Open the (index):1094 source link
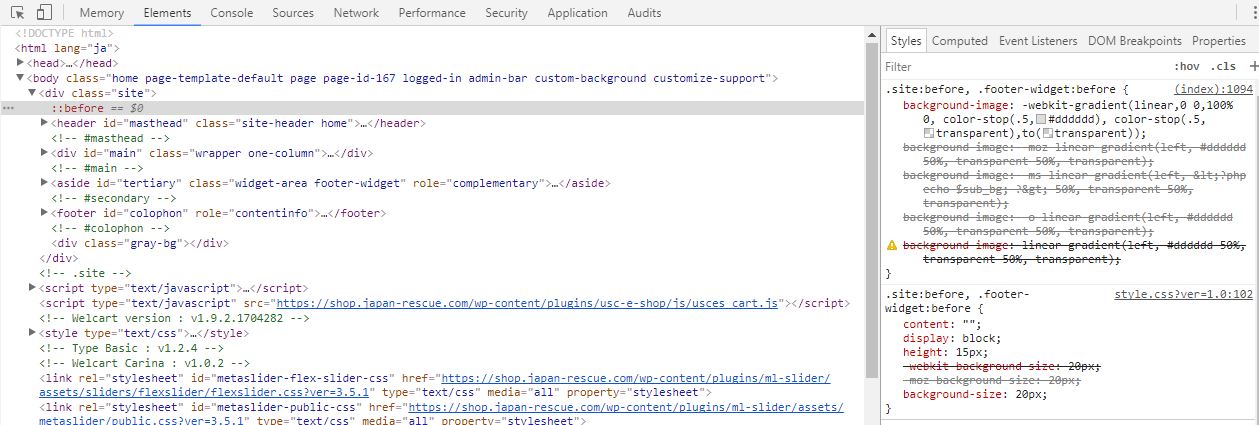The width and height of the screenshot is (1259, 425). (x=1214, y=89)
